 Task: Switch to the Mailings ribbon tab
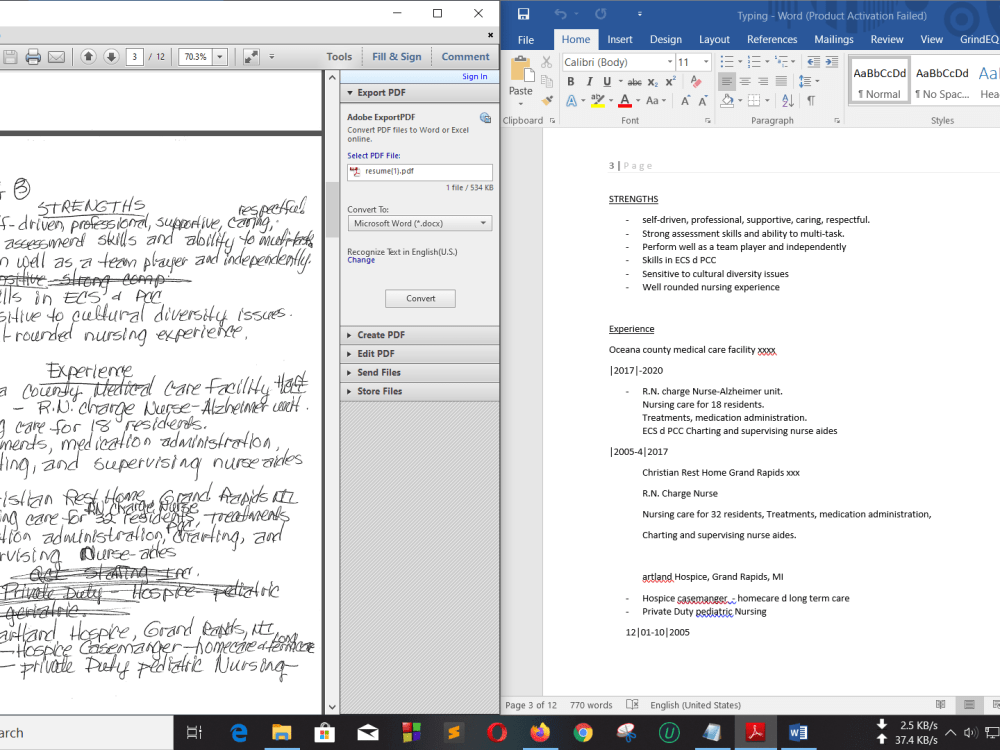click(833, 40)
